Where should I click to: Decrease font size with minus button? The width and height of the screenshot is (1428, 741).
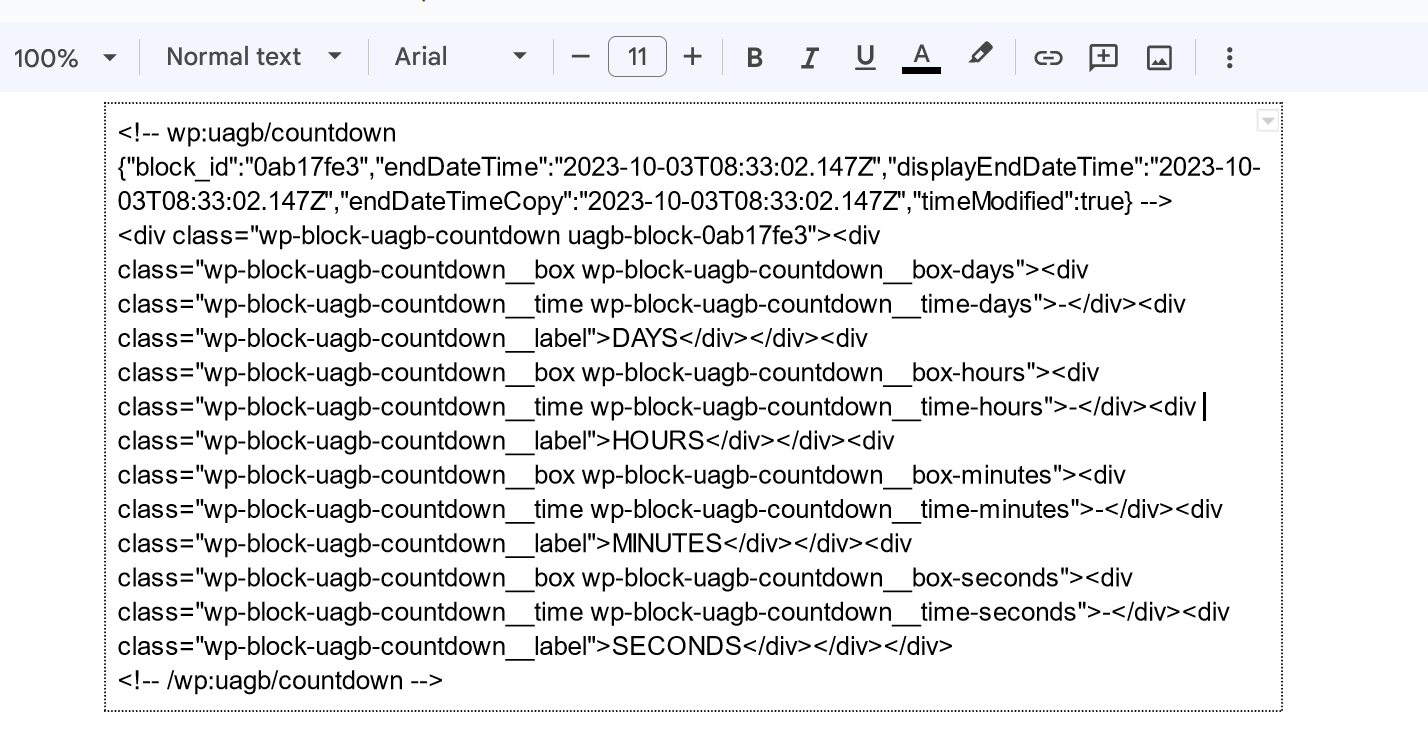click(580, 57)
